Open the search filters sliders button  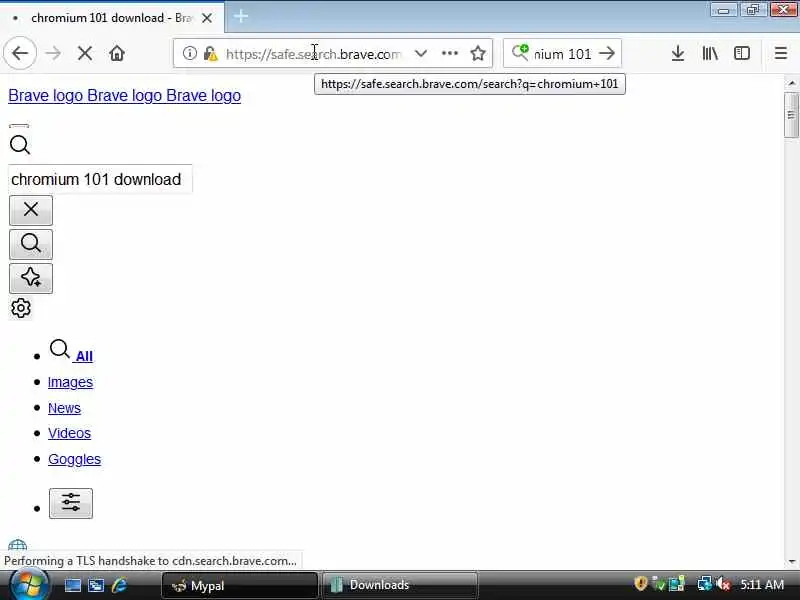[x=71, y=503]
